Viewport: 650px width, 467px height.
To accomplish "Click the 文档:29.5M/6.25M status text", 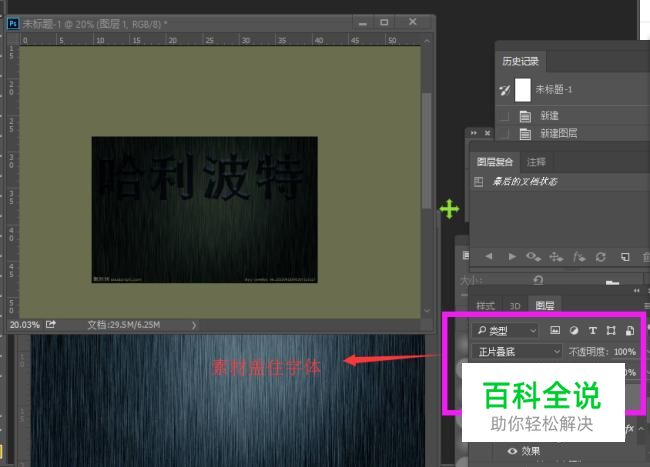I will pos(124,325).
